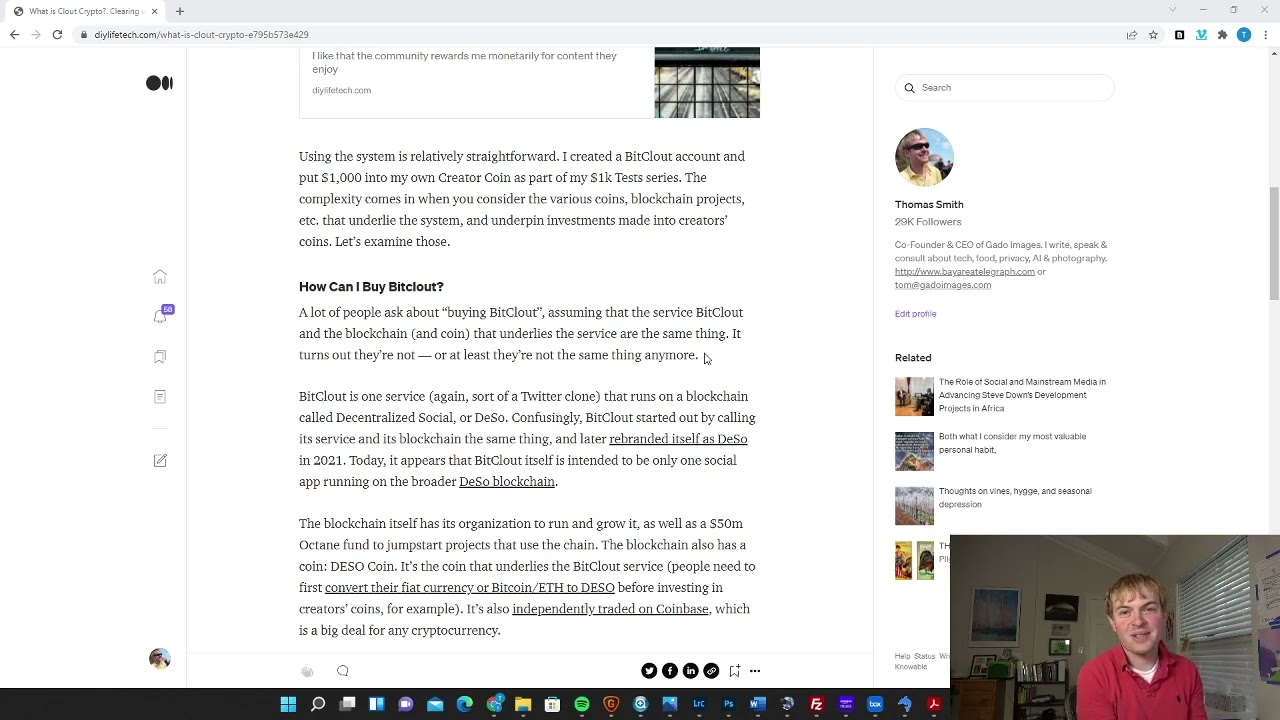Share the article on Facebook

[x=670, y=671]
